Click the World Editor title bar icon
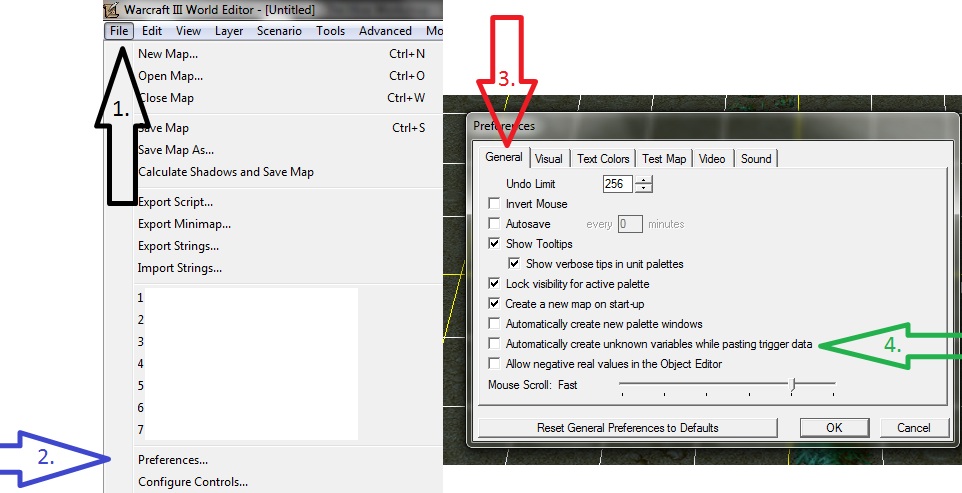The height and width of the screenshot is (493, 962). click(112, 10)
